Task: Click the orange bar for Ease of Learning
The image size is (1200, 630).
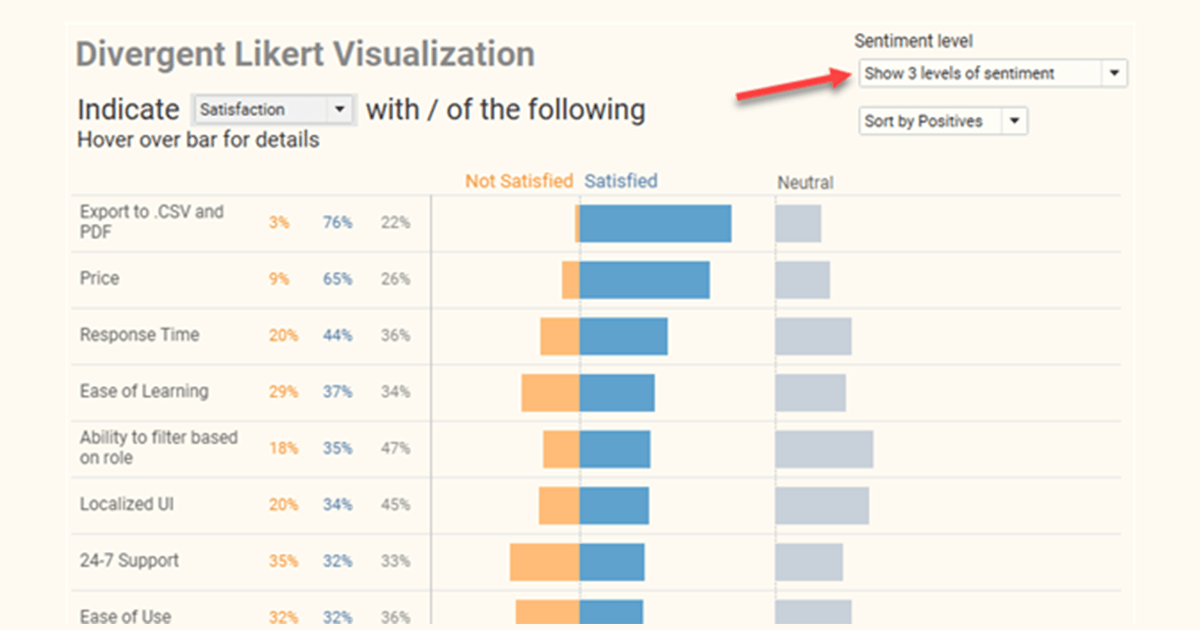Action: [550, 393]
